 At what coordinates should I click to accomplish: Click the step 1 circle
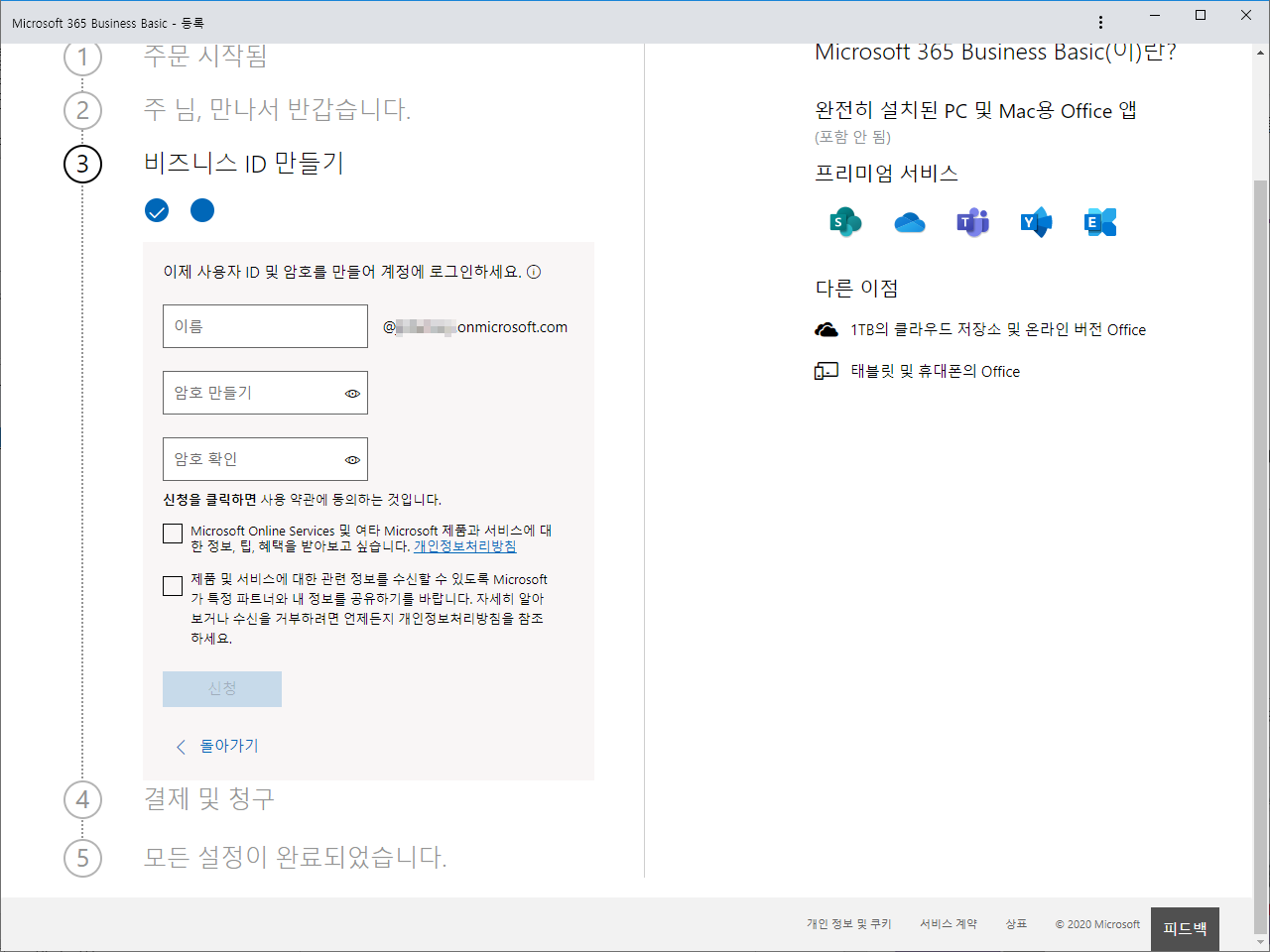[83, 58]
